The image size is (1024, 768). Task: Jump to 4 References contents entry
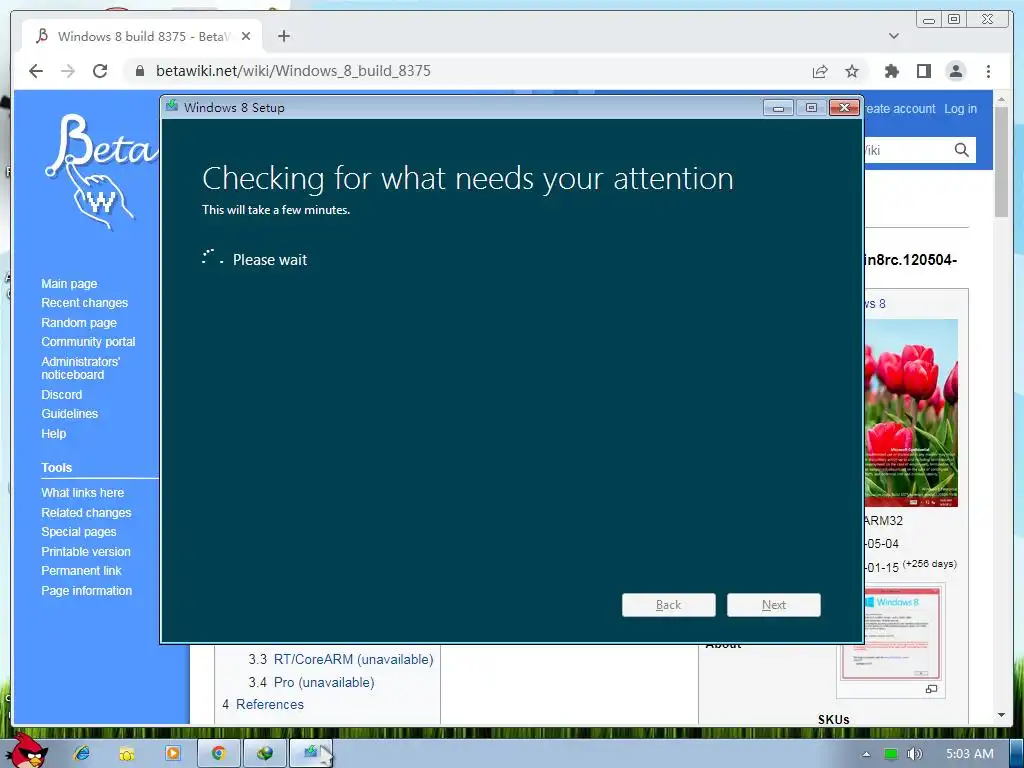click(263, 705)
